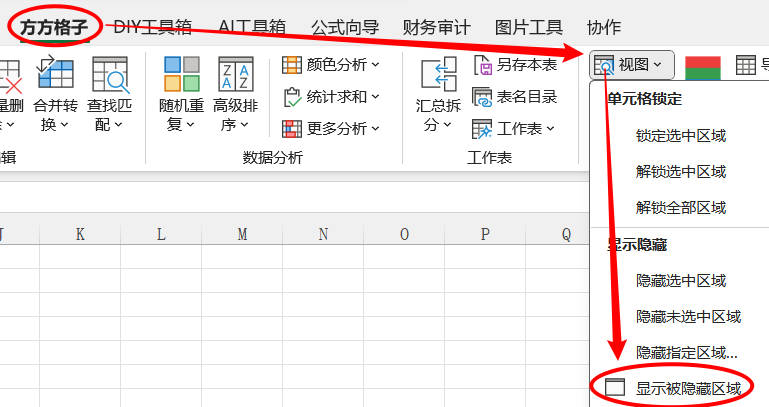Expand the 颜色分析 dropdown
This screenshot has width=769, height=407.
pos(331,65)
